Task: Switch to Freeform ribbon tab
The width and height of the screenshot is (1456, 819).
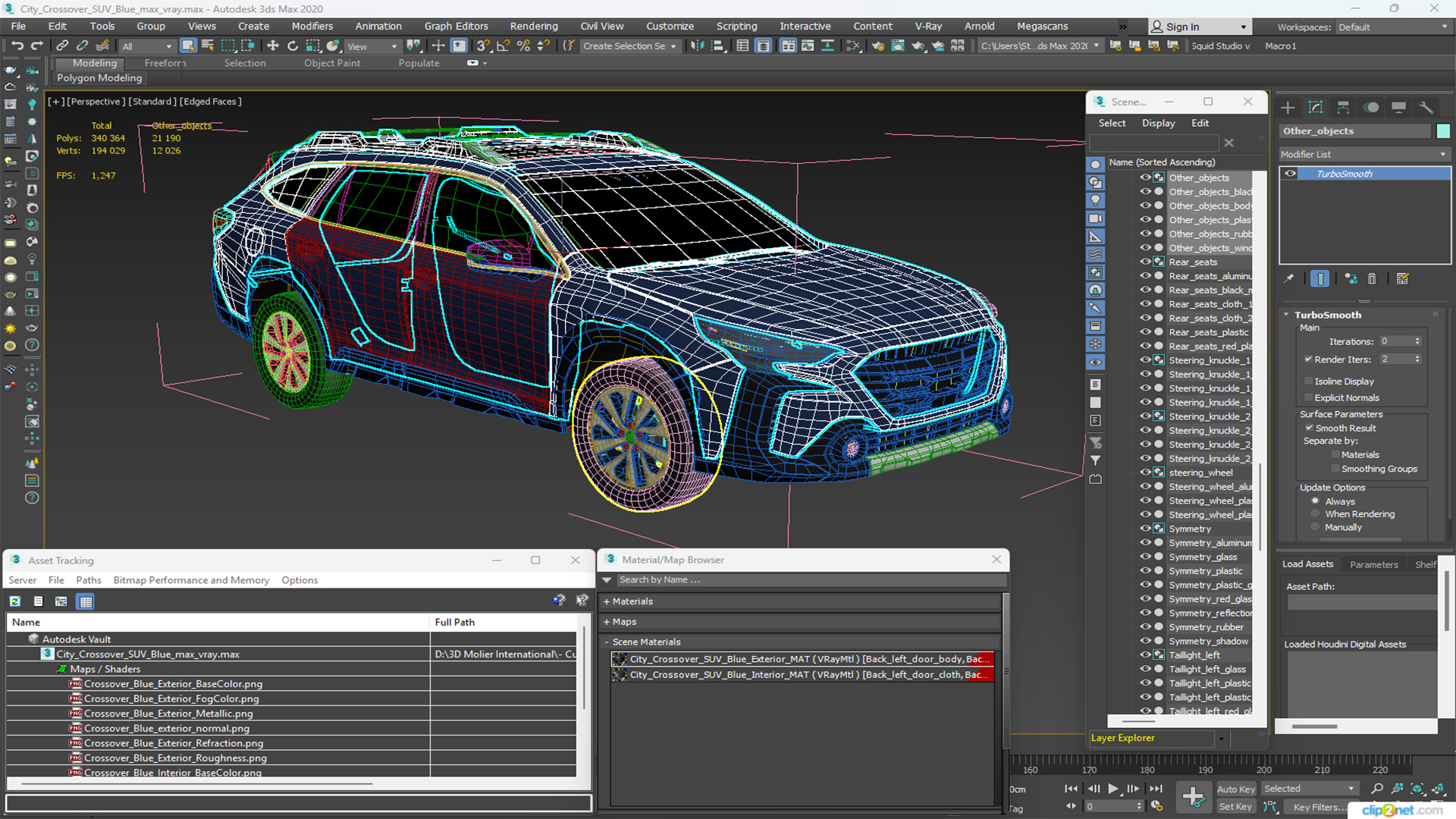Action: (x=165, y=63)
